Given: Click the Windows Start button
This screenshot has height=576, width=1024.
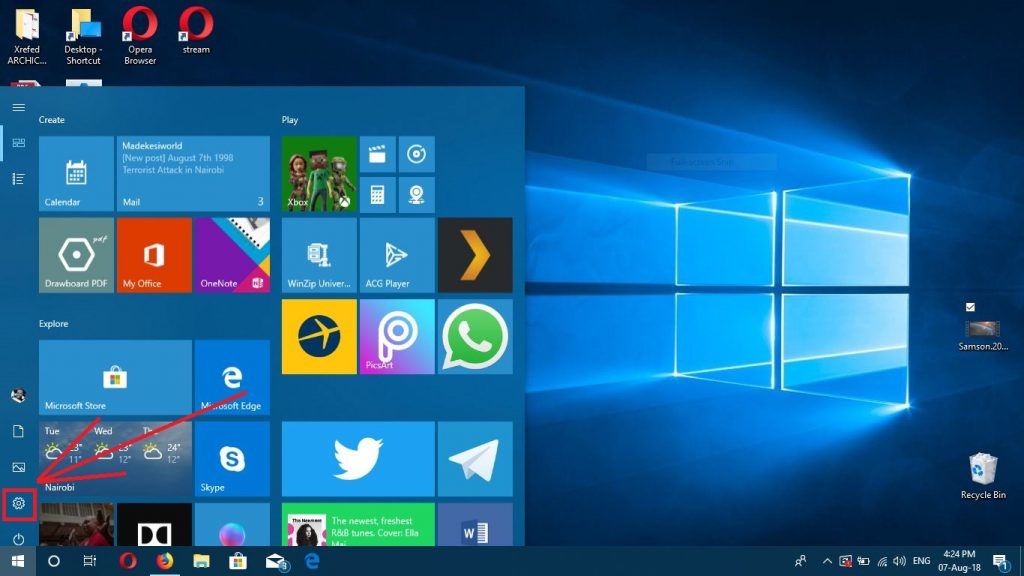Looking at the screenshot, I should [18, 561].
